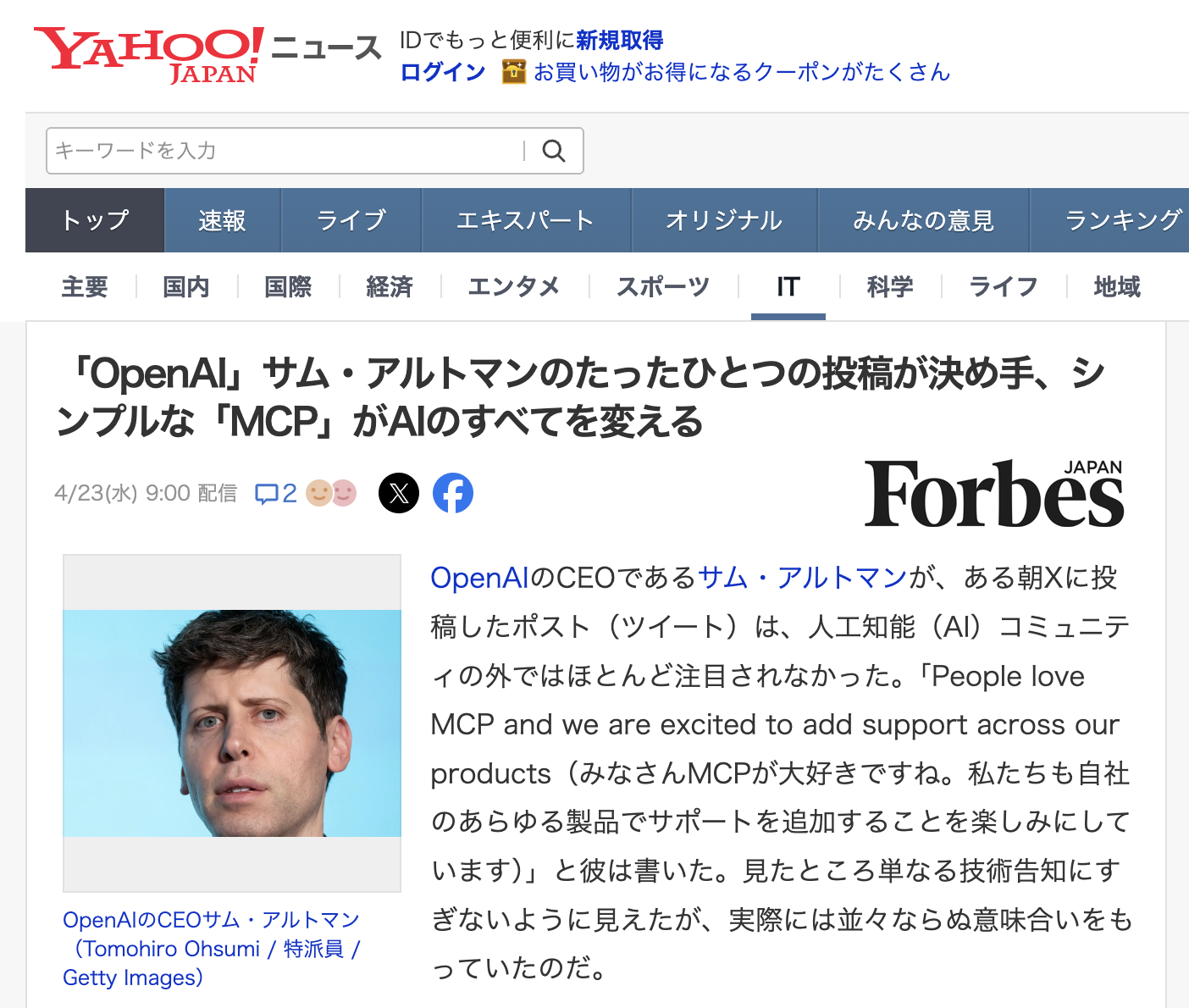1189x1008 pixels.
Task: Share article on Facebook
Action: pos(453,493)
